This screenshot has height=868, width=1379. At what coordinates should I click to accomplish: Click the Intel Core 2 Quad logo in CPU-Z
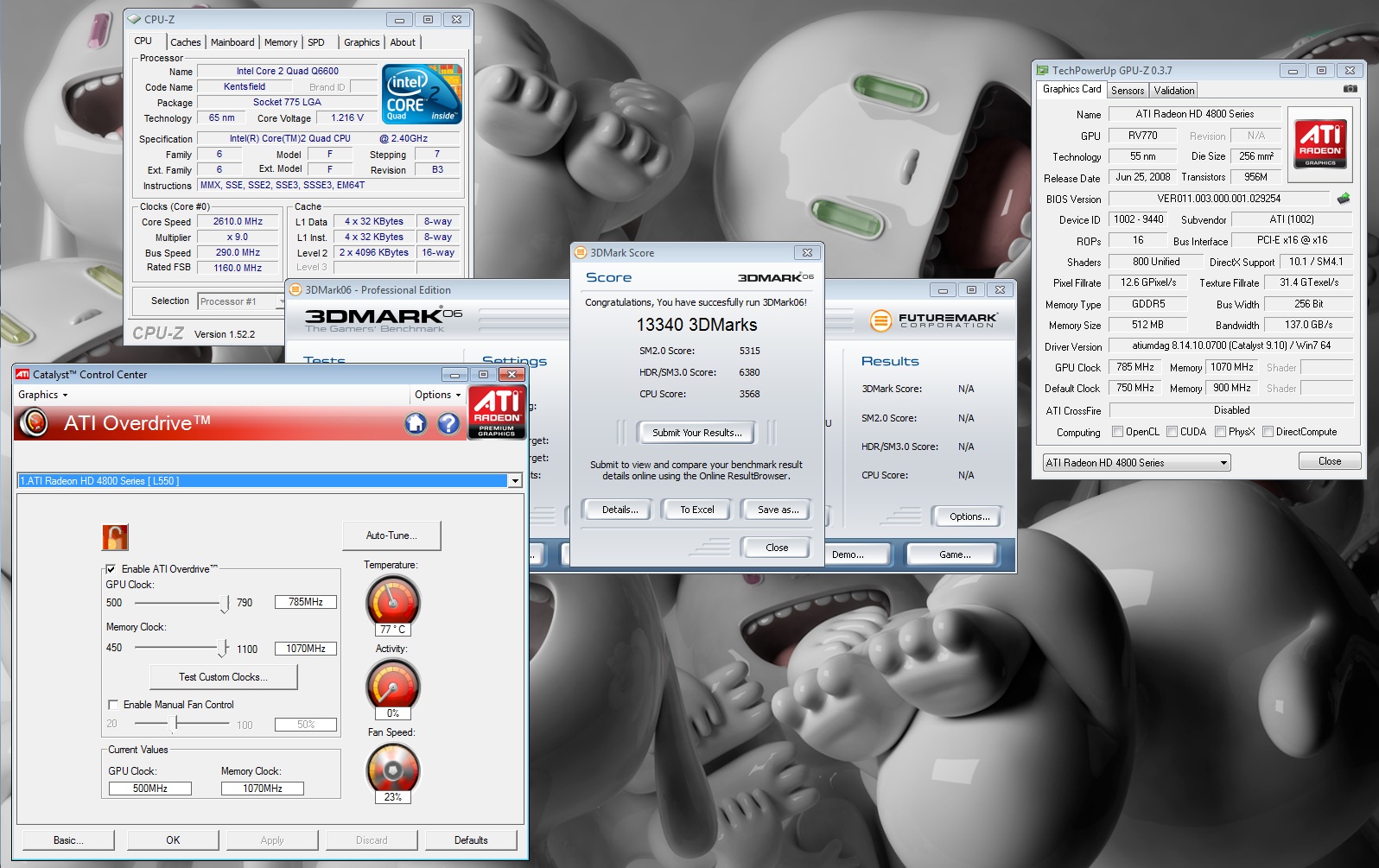[422, 94]
